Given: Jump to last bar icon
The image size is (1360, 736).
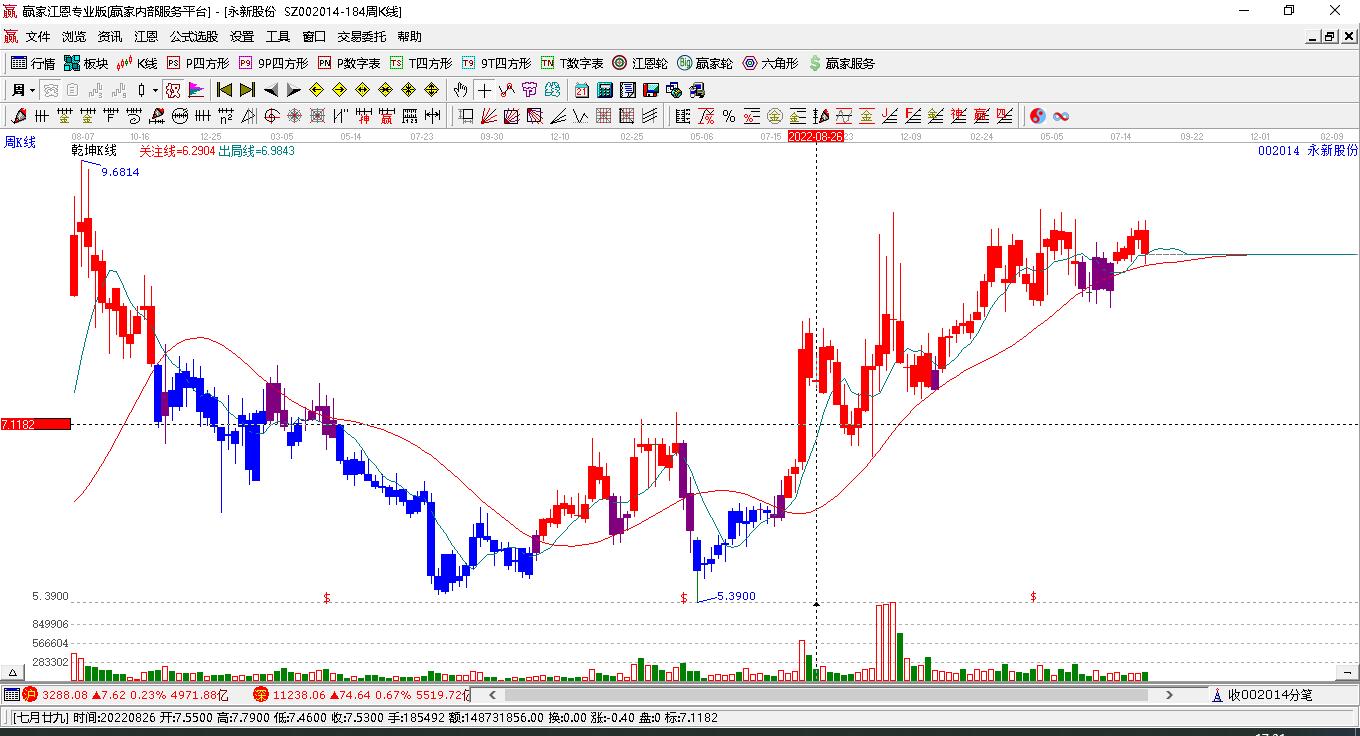Looking at the screenshot, I should pyautogui.click(x=247, y=90).
